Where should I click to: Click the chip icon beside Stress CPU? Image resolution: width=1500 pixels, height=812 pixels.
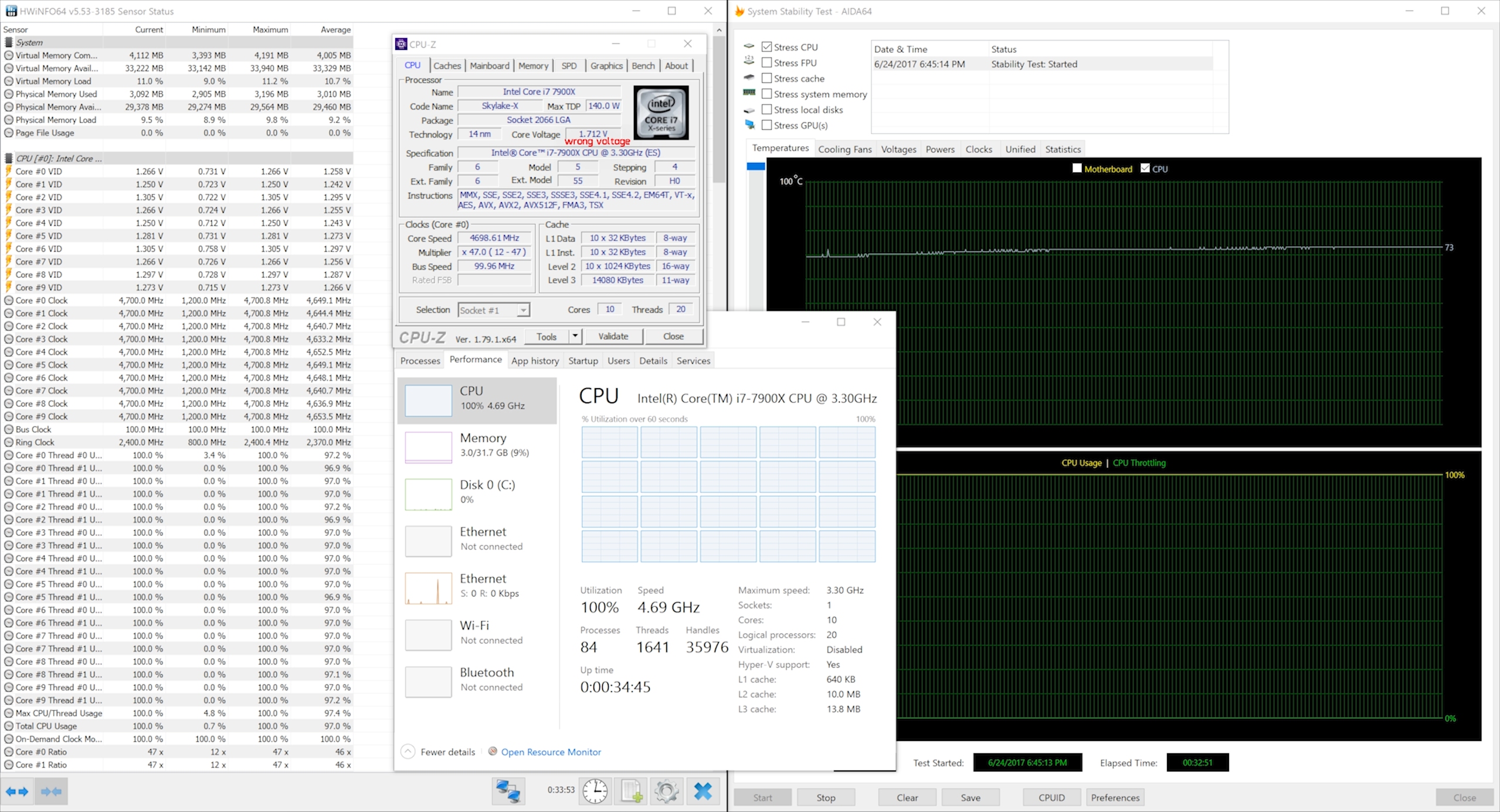(x=749, y=46)
